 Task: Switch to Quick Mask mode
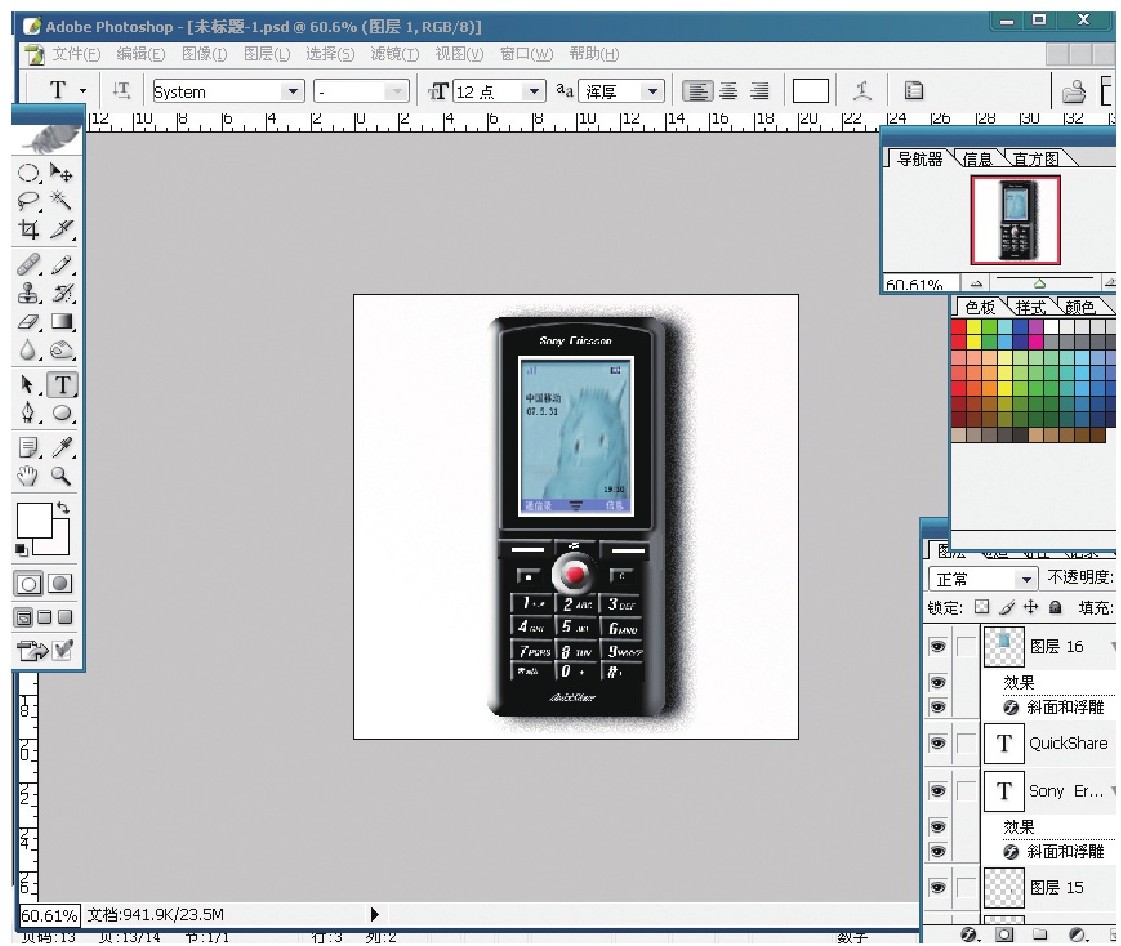point(61,583)
